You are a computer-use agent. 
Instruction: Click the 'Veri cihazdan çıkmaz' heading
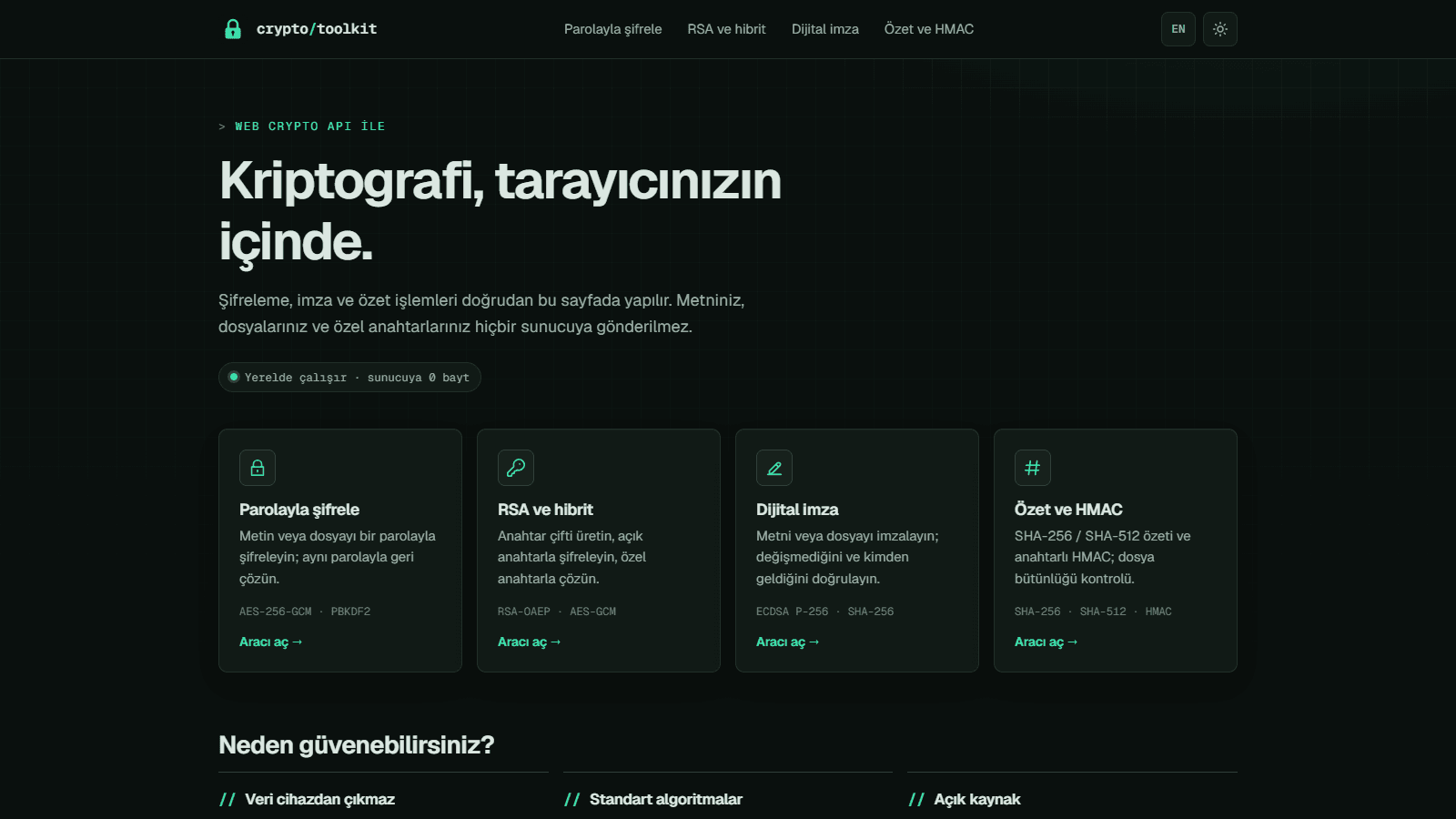(x=319, y=799)
